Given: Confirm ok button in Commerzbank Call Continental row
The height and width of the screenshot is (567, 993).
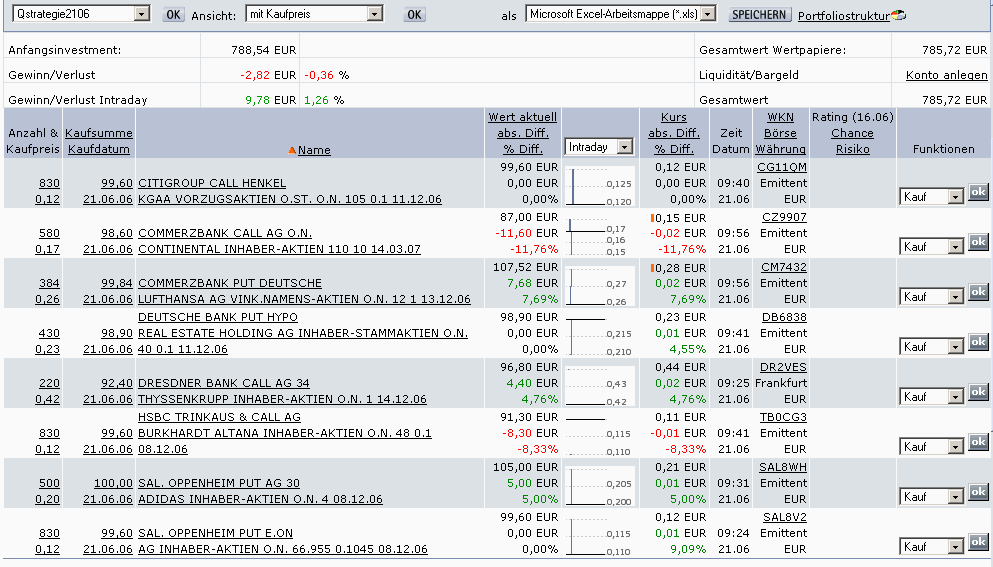Looking at the screenshot, I should pos(978,242).
